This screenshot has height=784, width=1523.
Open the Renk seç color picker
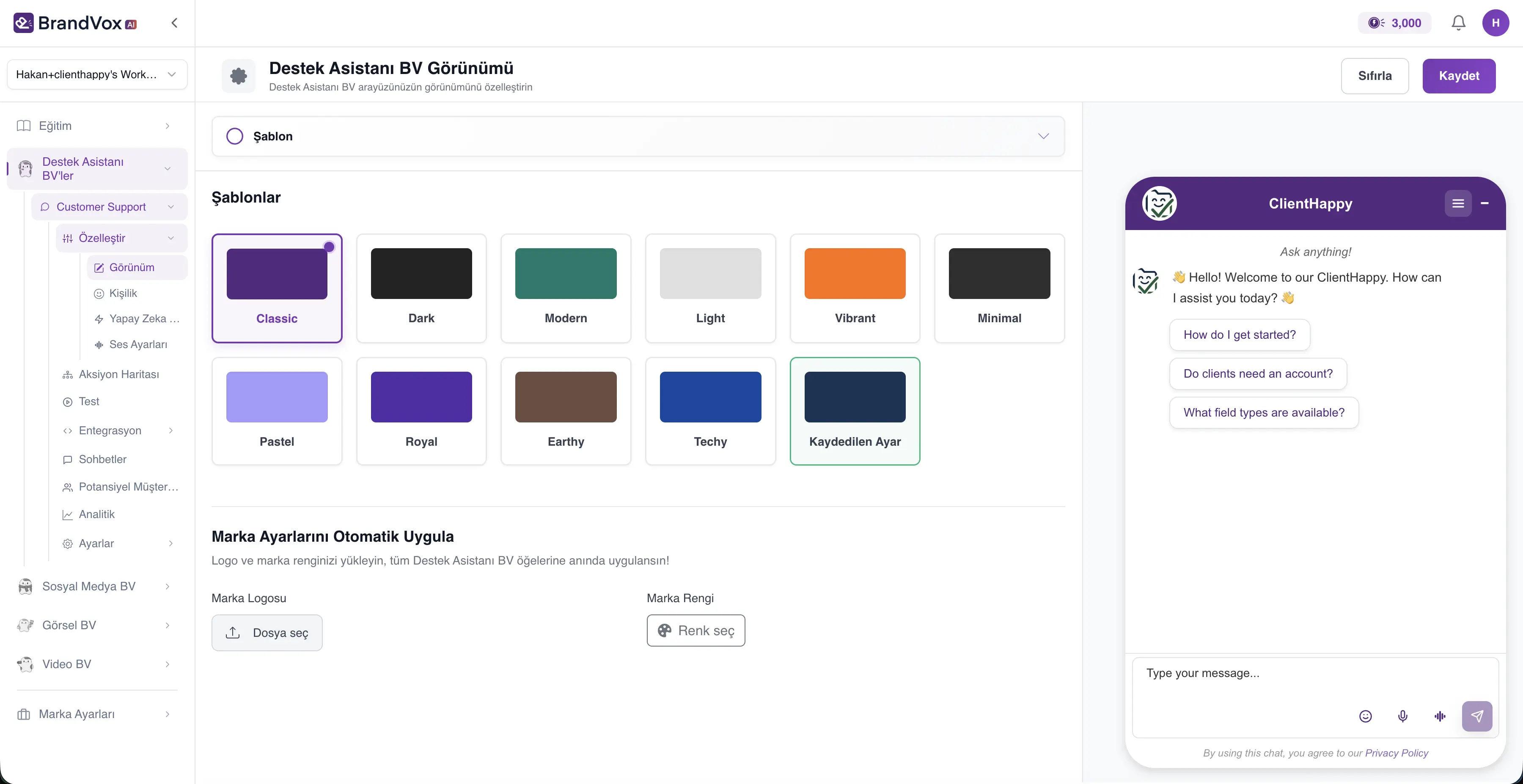[696, 631]
